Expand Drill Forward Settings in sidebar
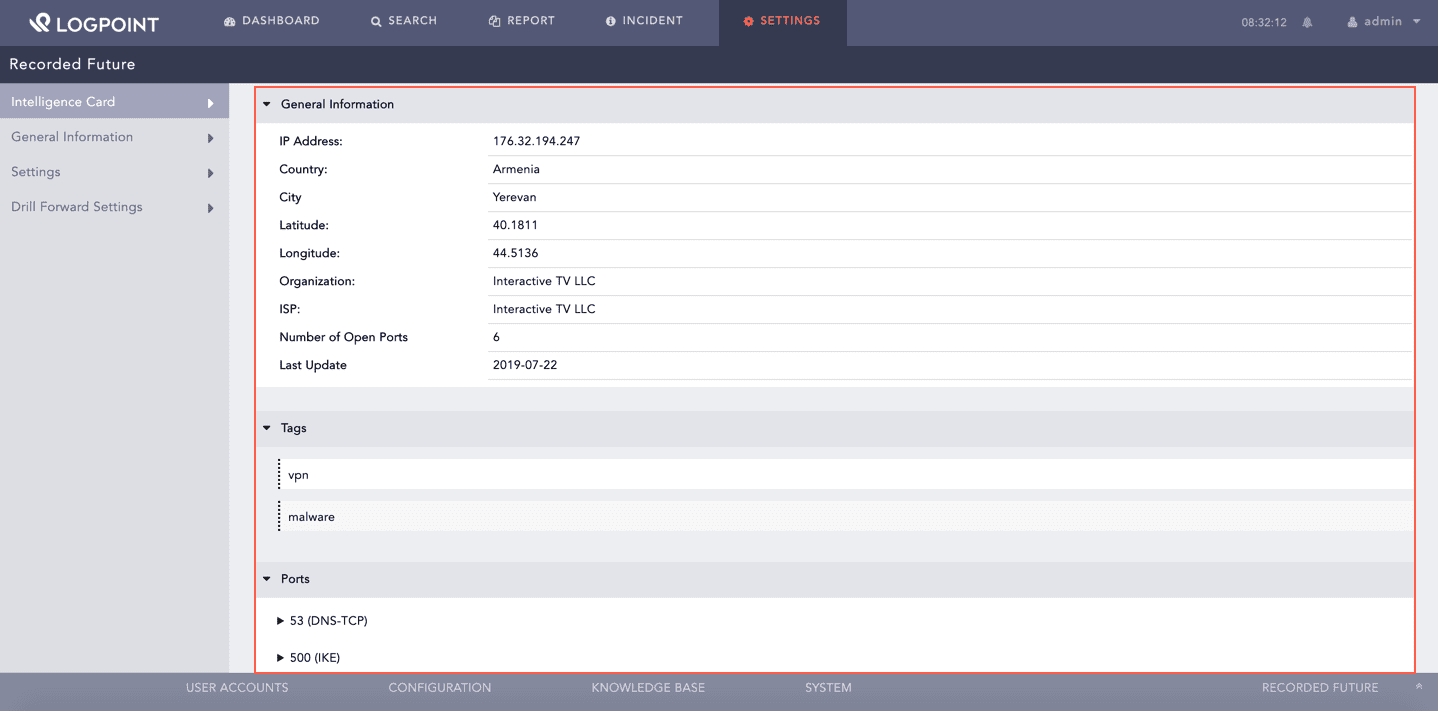The height and width of the screenshot is (711, 1438). pyautogui.click(x=210, y=207)
